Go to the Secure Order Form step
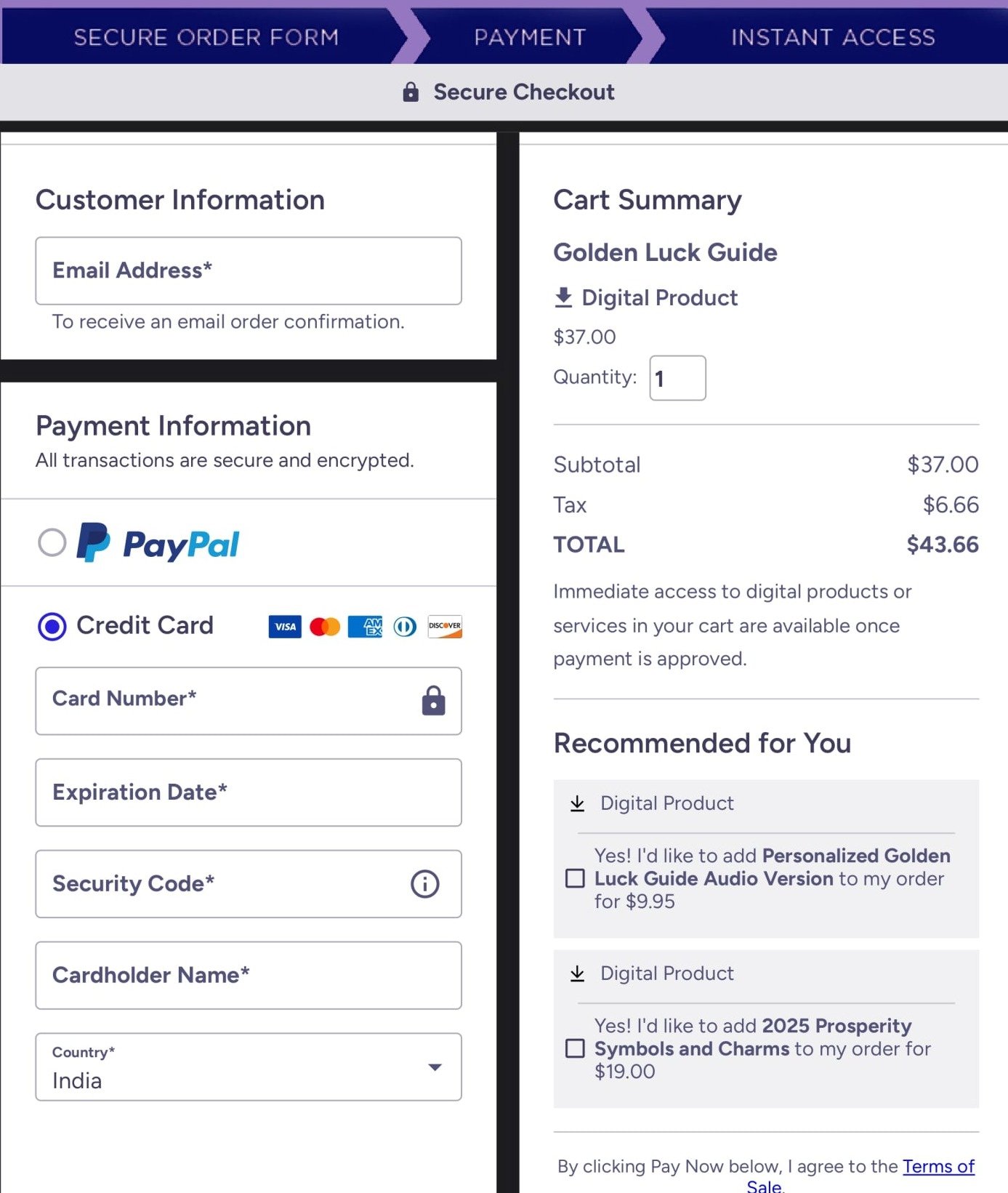The image size is (1008, 1193). tap(206, 37)
